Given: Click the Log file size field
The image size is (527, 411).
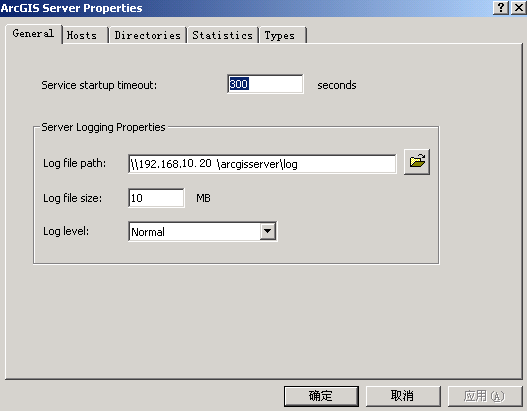Looking at the screenshot, I should point(156,198).
